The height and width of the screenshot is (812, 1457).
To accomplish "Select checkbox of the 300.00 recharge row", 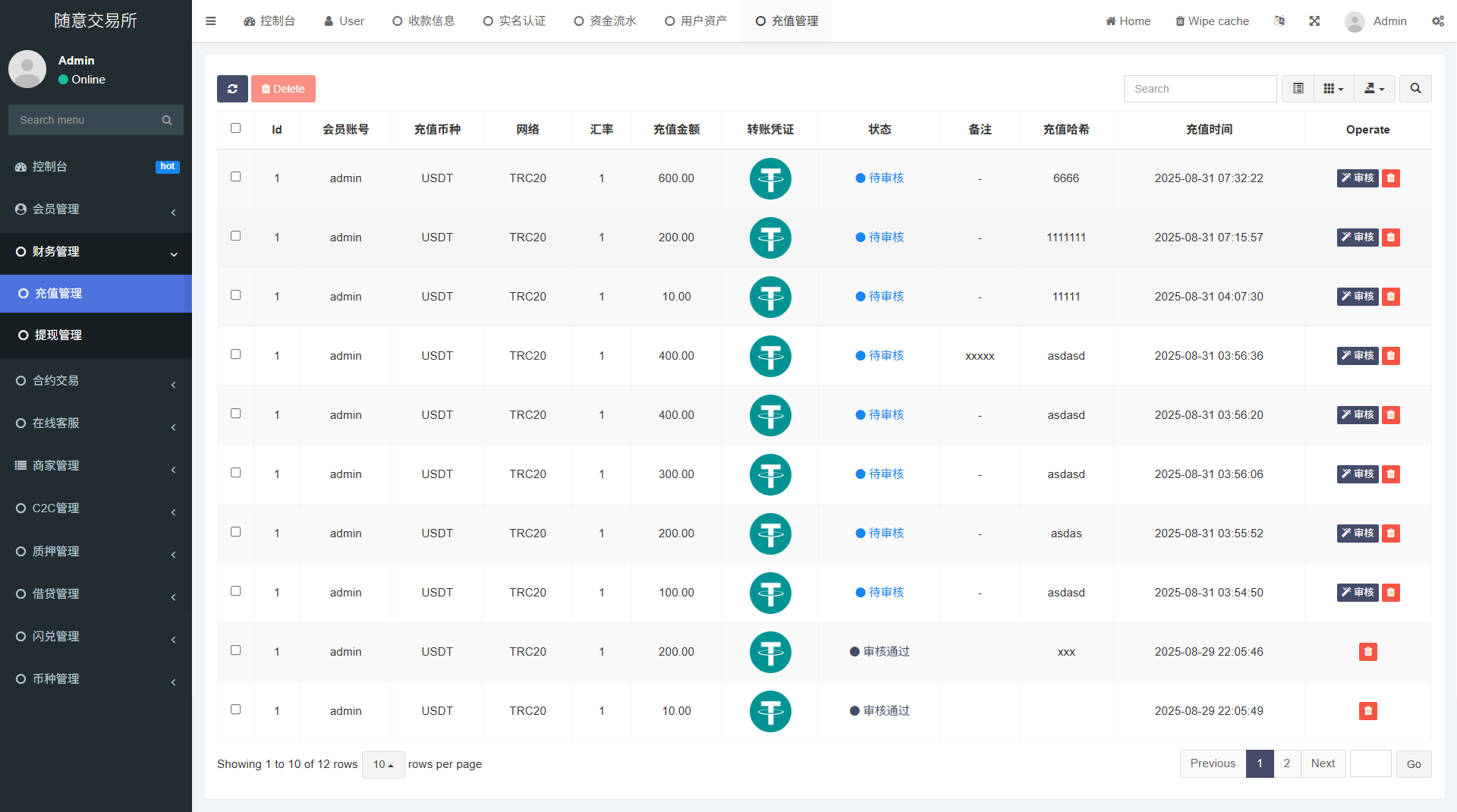I will 235,473.
